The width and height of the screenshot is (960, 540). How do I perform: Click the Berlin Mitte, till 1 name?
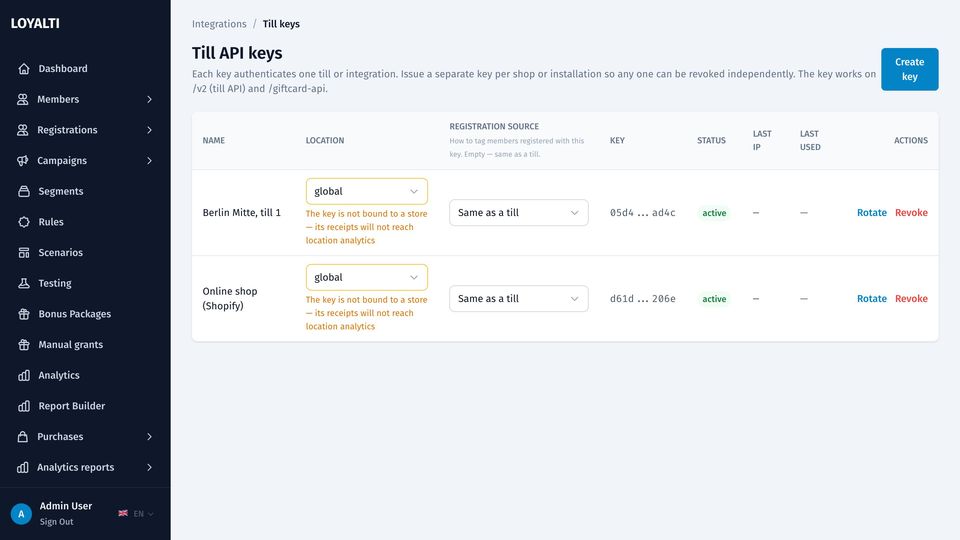(x=241, y=212)
